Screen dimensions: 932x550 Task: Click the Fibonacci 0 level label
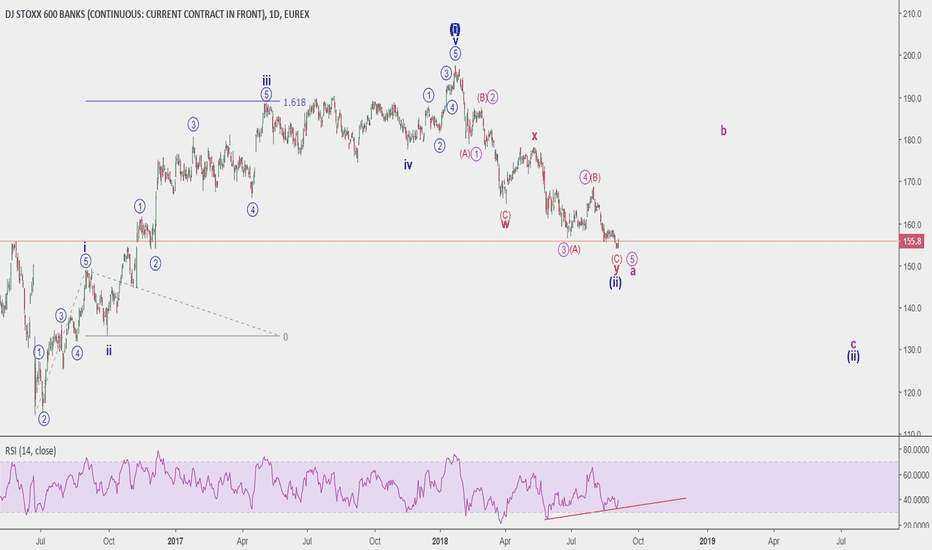tap(285, 337)
